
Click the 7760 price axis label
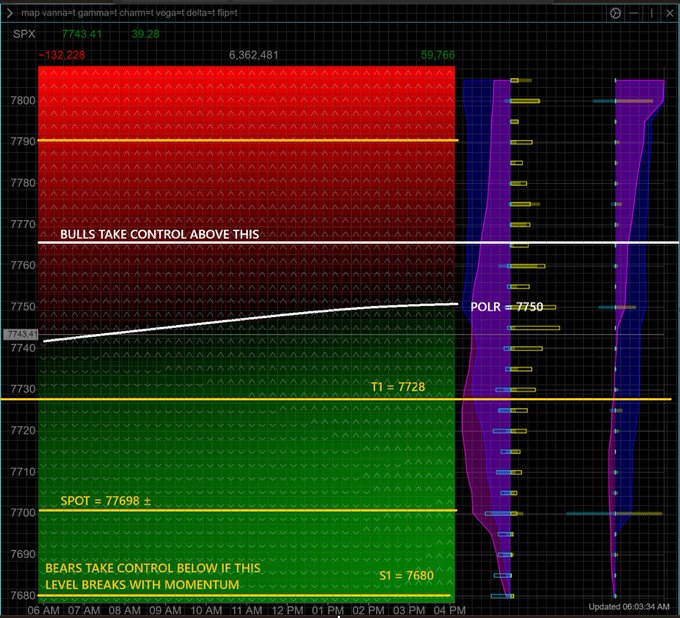tap(23, 265)
